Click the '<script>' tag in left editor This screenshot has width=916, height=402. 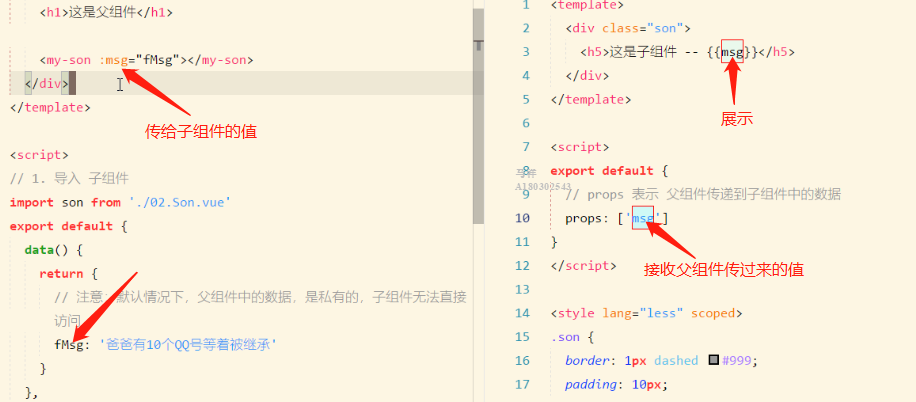[x=39, y=155]
